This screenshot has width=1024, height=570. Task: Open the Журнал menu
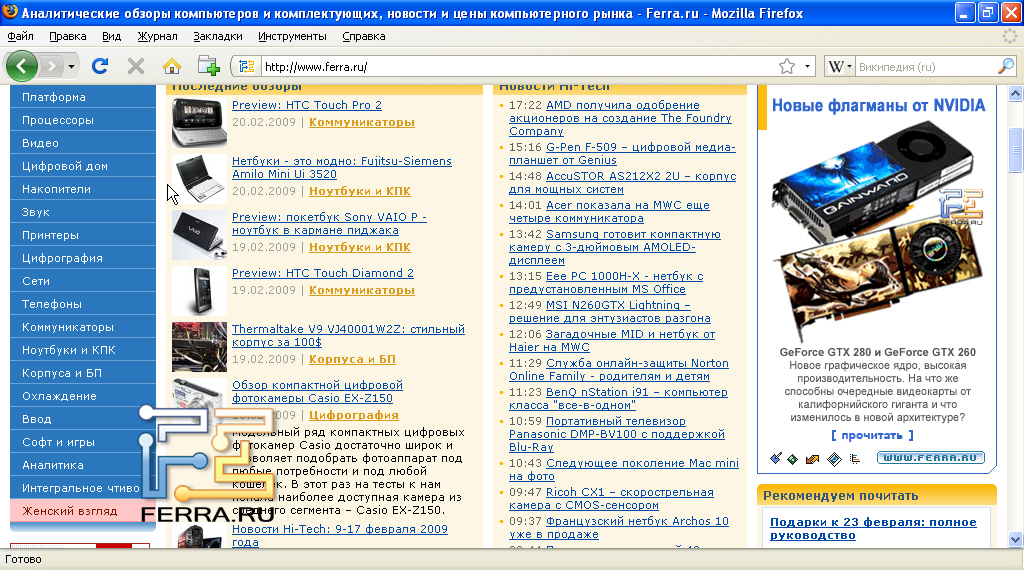(x=157, y=37)
